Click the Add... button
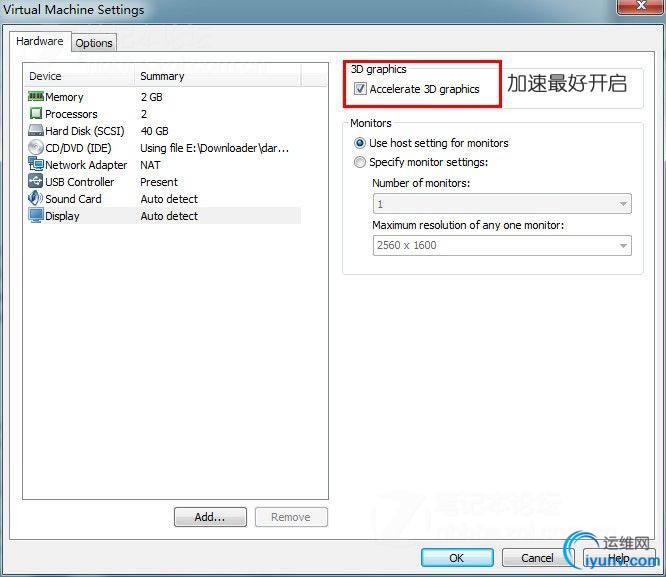666x577 pixels. tap(210, 517)
